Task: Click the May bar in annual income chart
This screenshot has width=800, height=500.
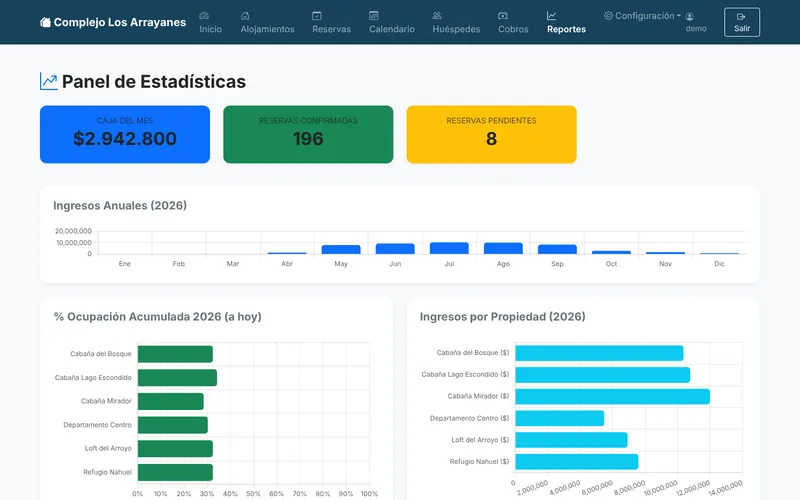Action: [x=341, y=249]
